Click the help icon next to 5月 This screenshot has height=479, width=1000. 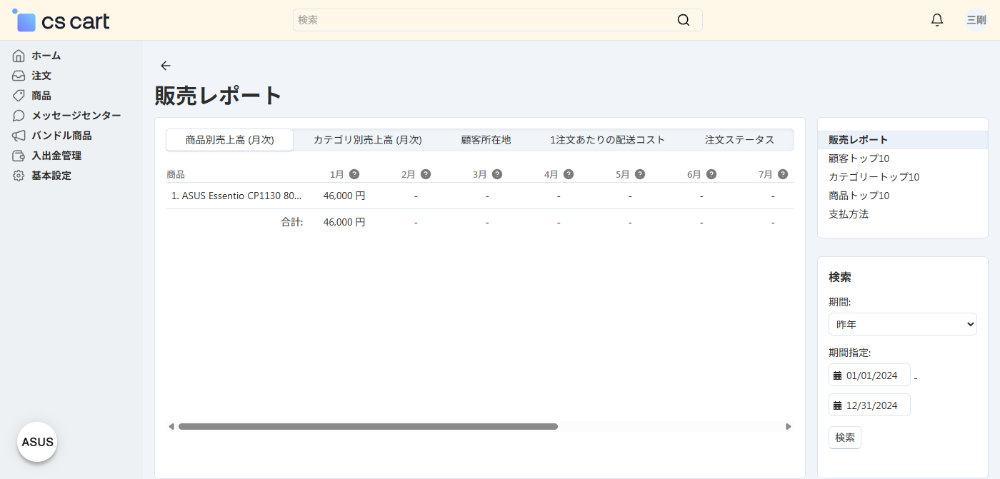[640, 174]
